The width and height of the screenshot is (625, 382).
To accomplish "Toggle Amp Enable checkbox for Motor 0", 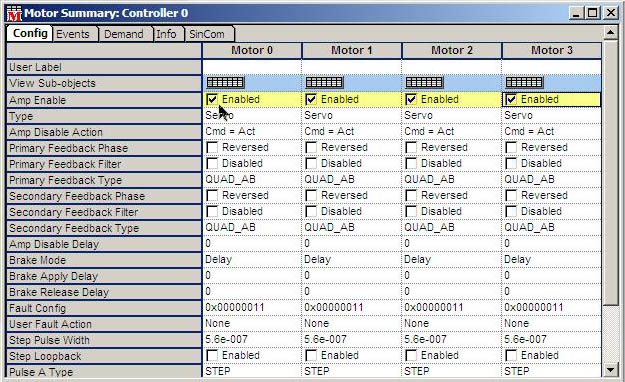I will (212, 99).
